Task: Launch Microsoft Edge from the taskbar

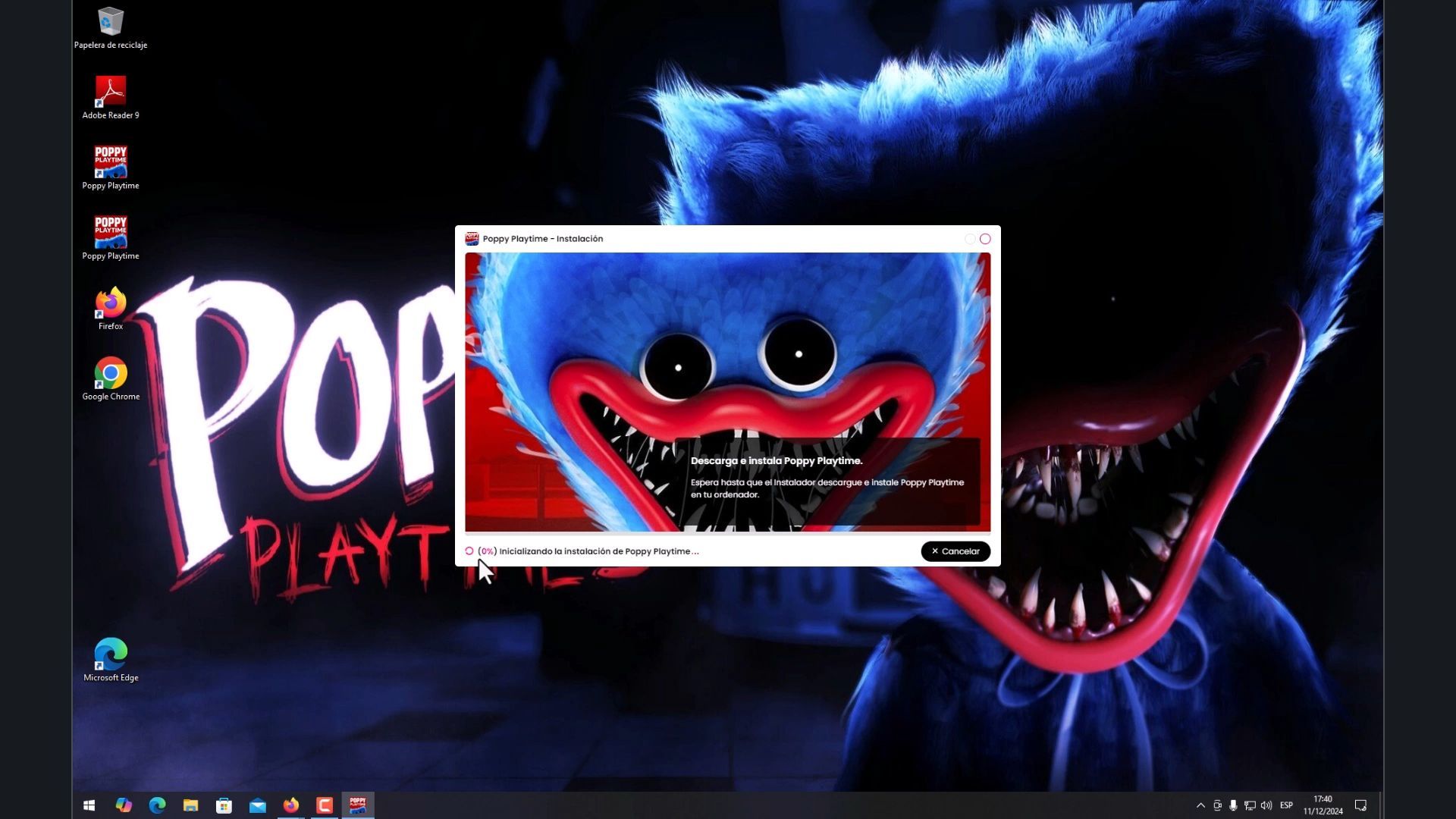Action: click(x=157, y=805)
